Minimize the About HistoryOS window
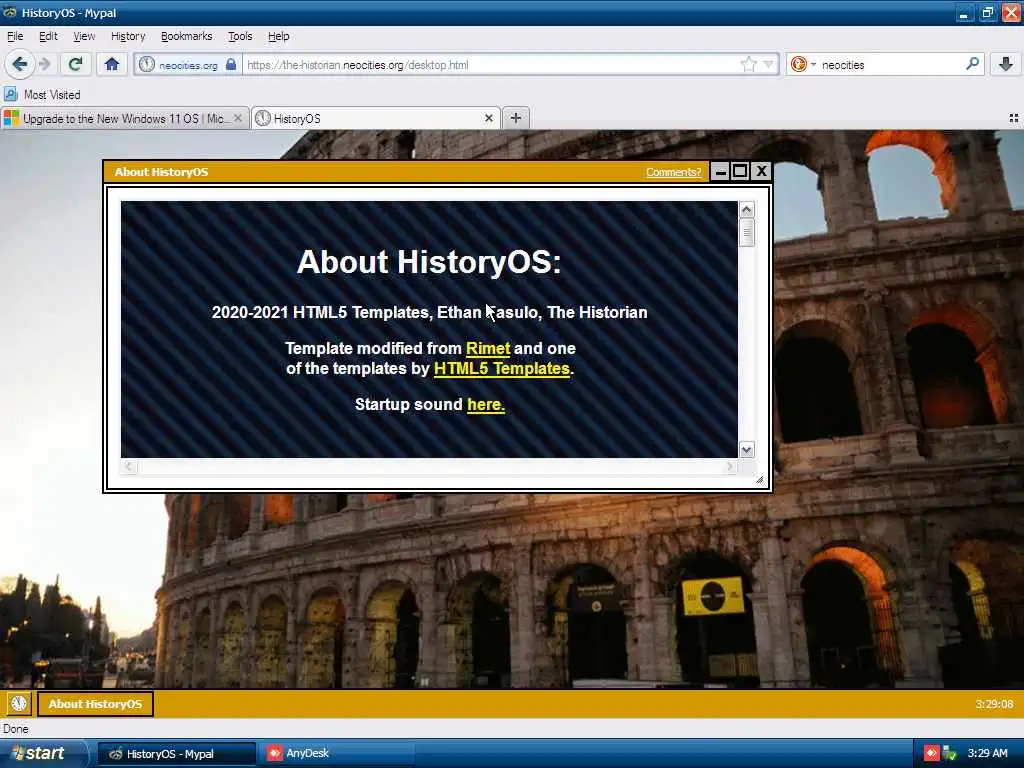Image resolution: width=1024 pixels, height=768 pixels. click(x=720, y=172)
